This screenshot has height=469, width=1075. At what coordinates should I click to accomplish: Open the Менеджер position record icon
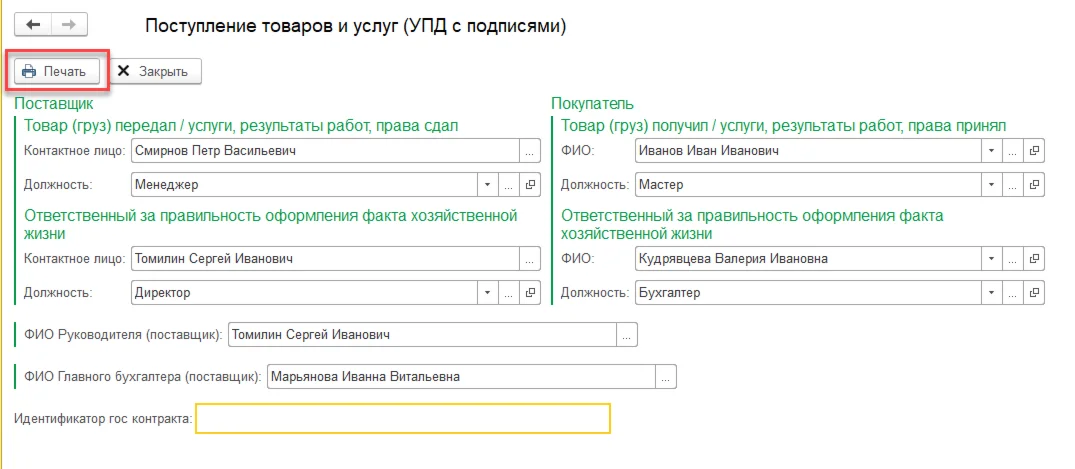530,185
